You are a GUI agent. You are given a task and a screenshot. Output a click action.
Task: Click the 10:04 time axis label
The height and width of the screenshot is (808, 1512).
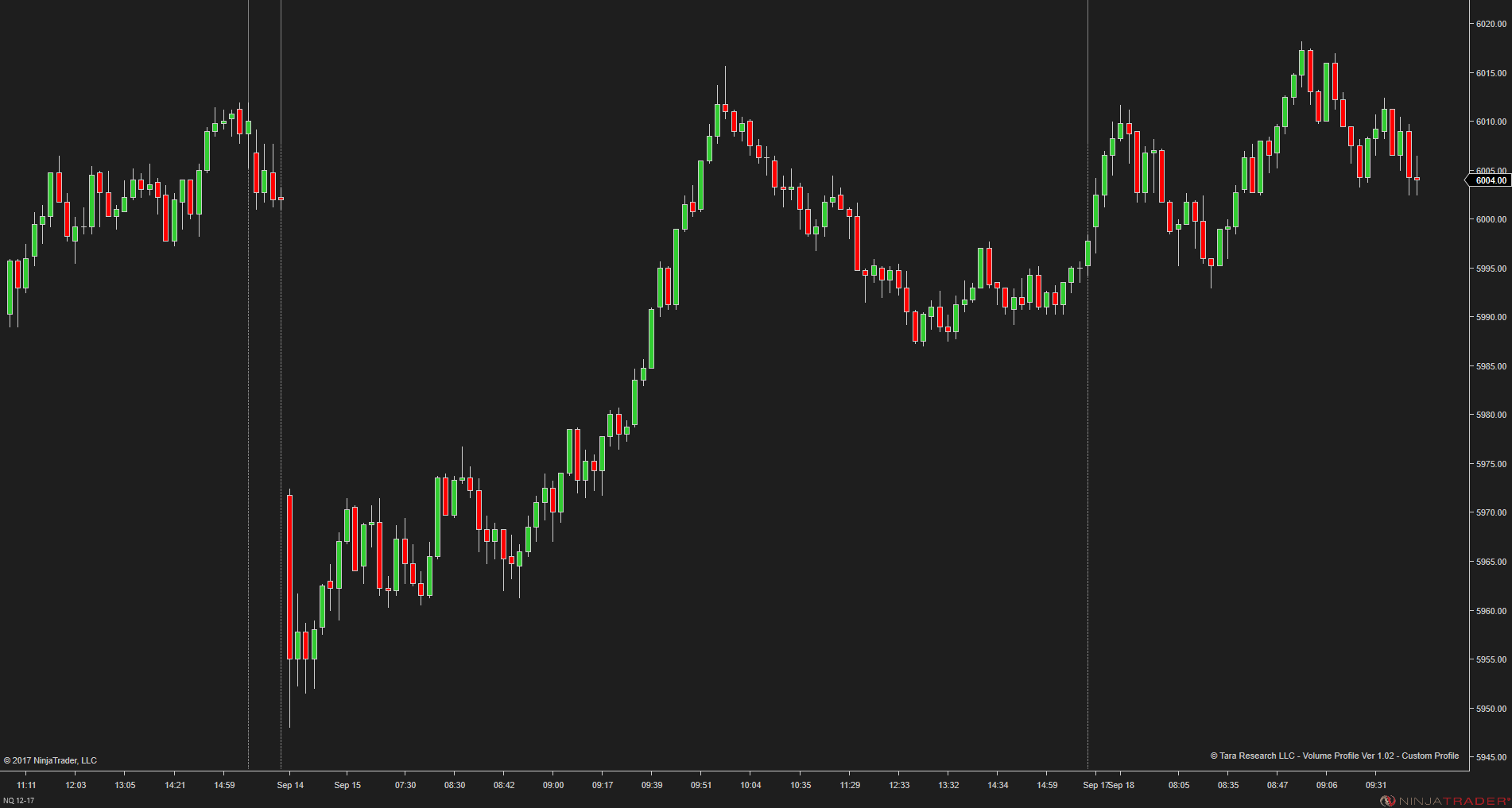pos(750,785)
